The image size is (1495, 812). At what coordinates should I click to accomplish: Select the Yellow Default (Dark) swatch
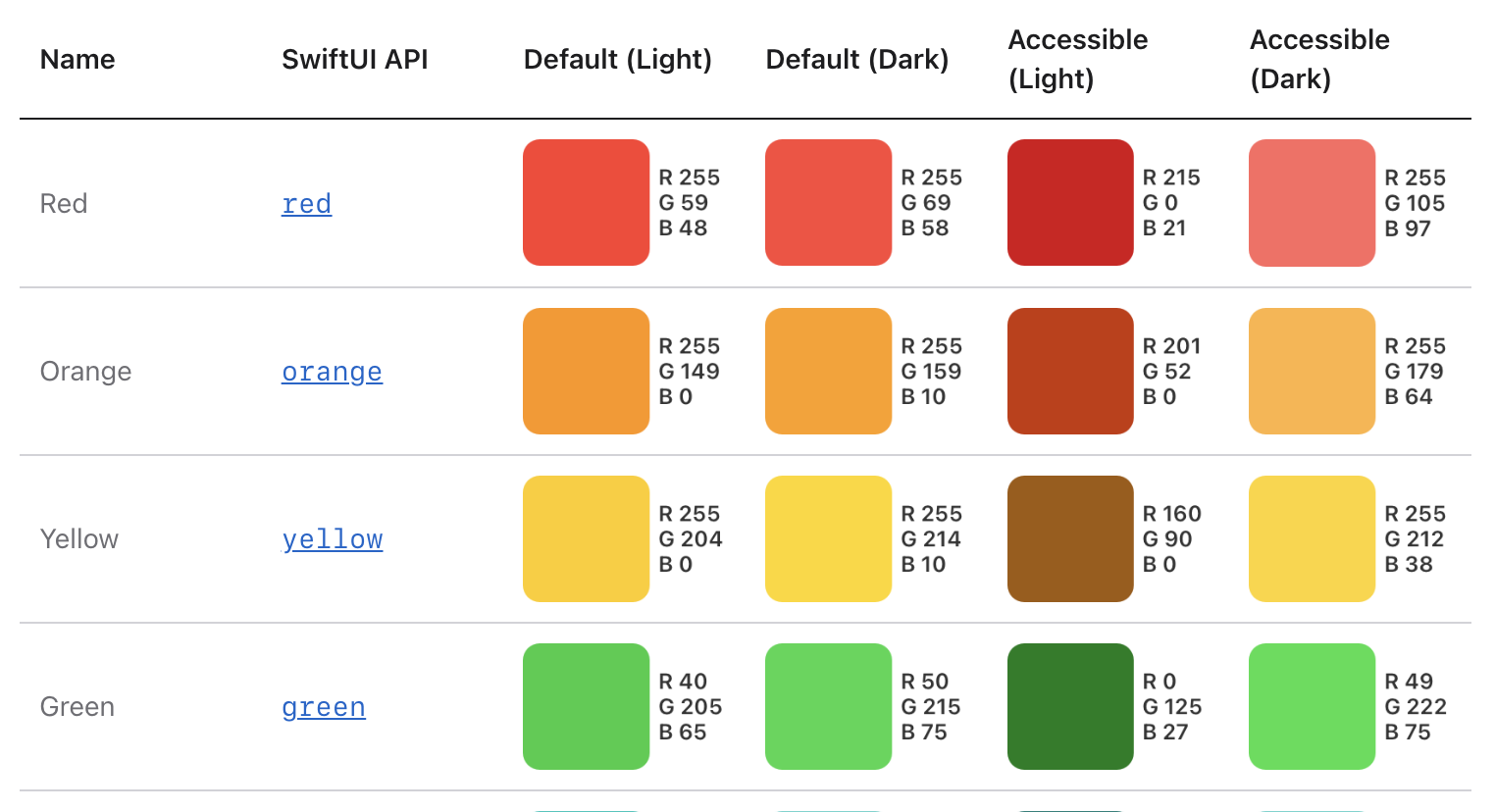(x=828, y=538)
